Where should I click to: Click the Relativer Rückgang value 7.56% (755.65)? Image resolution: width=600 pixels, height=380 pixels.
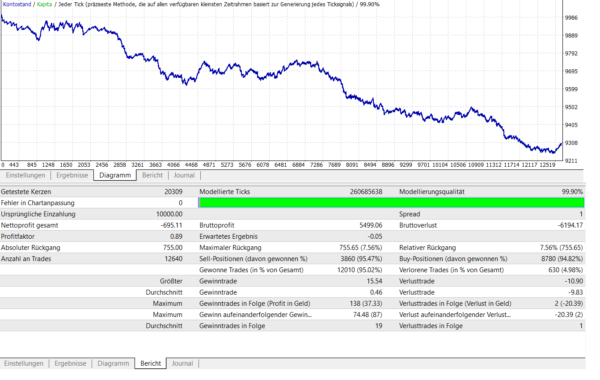(x=561, y=248)
